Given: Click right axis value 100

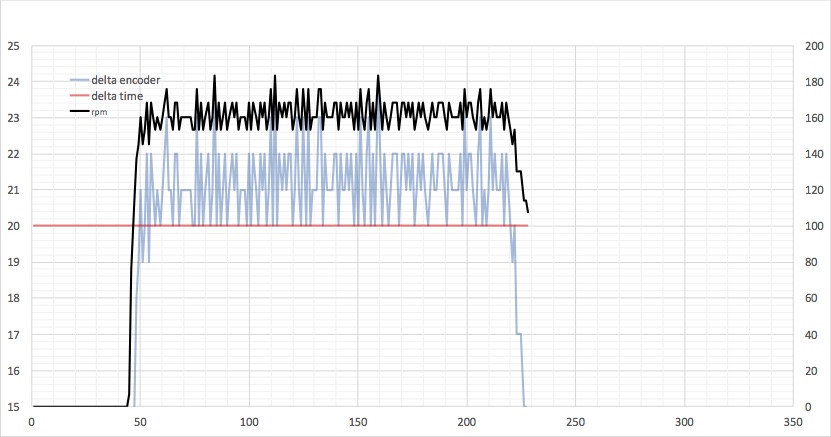Looking at the screenshot, I should [814, 226].
